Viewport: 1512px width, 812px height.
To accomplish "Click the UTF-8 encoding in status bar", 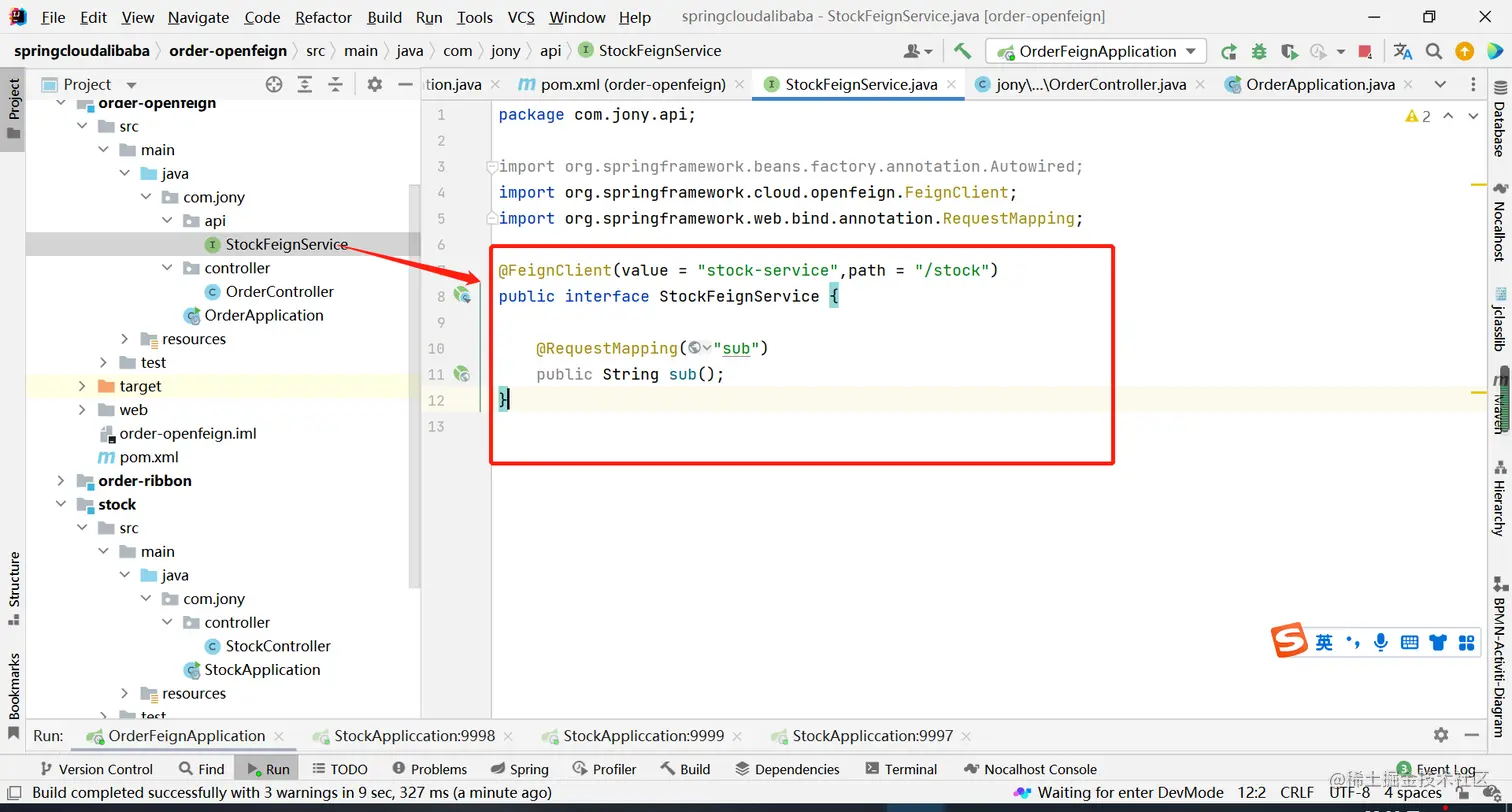I will click(1350, 793).
